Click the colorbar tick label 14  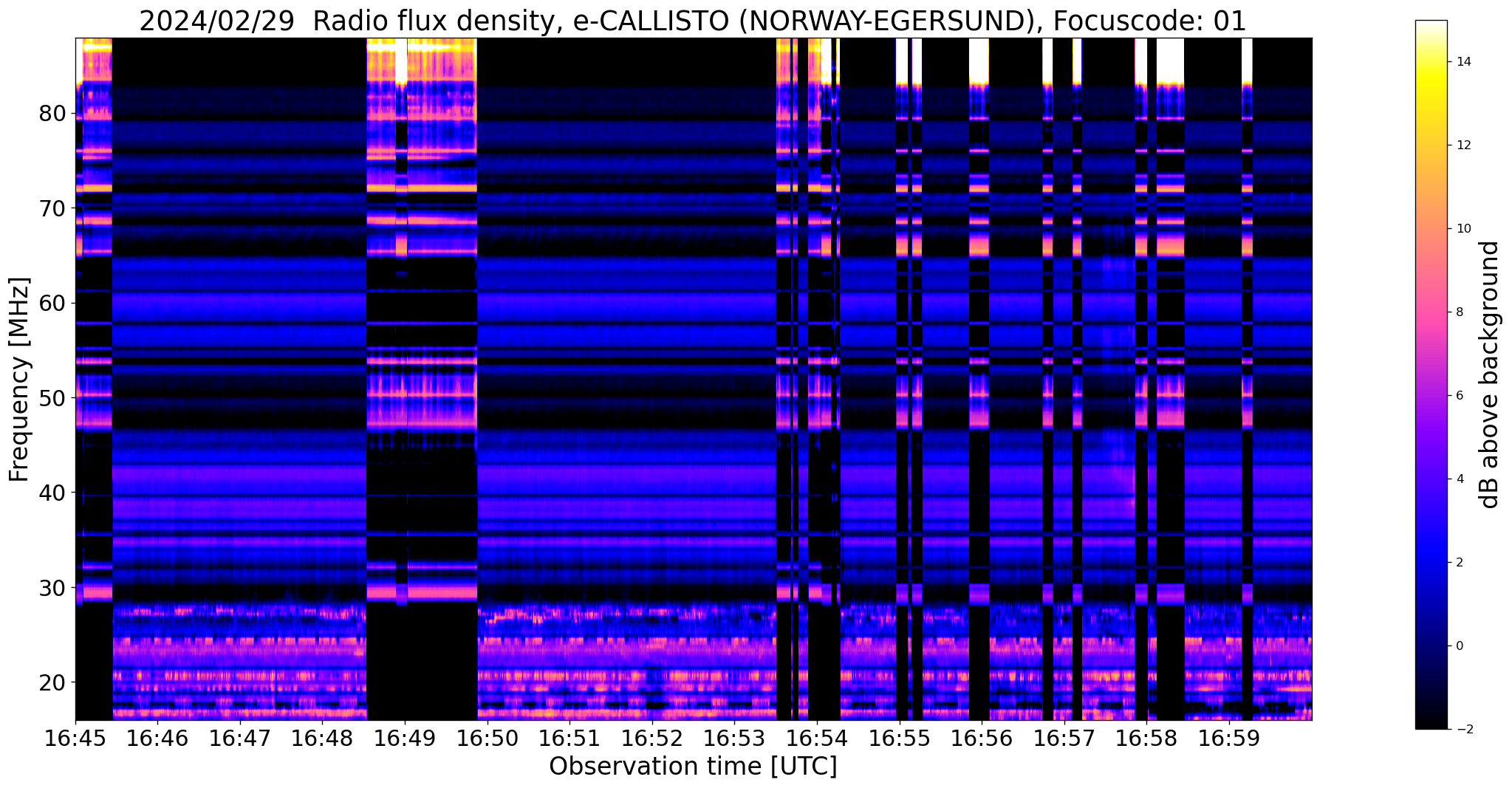click(x=1462, y=62)
